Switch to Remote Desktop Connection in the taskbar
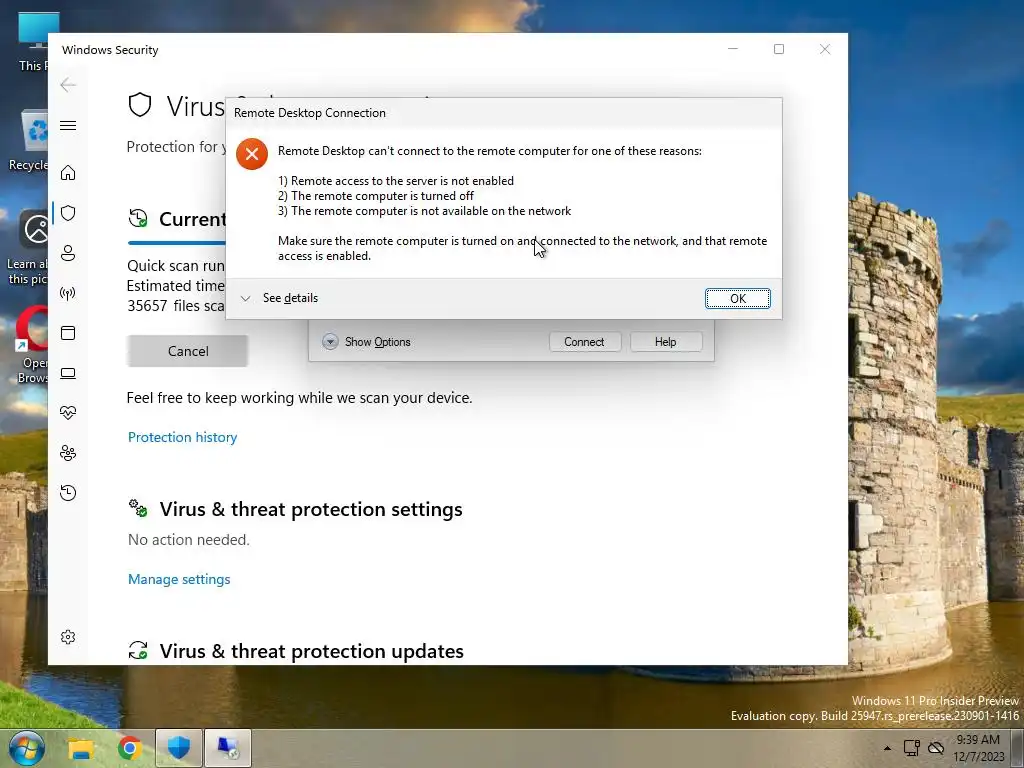This screenshot has height=768, width=1024. (x=228, y=748)
